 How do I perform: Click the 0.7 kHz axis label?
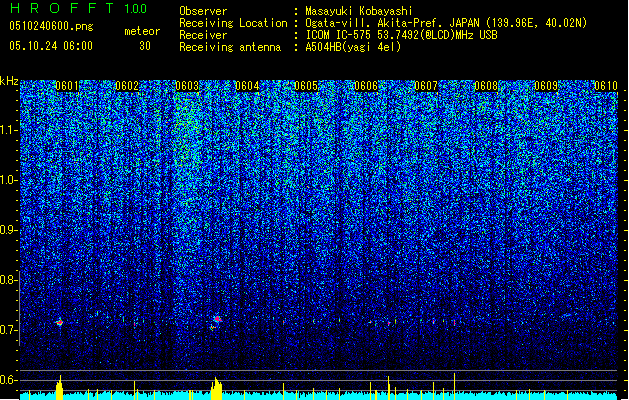[x=8, y=330]
